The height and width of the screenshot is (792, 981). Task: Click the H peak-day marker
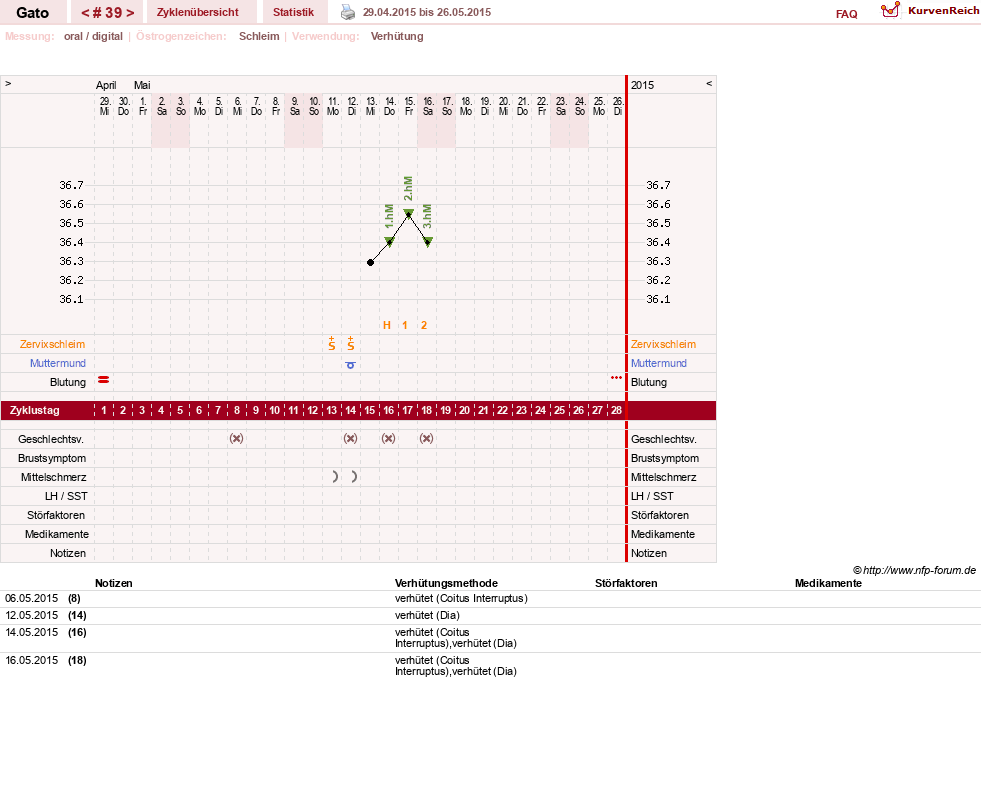(x=387, y=325)
